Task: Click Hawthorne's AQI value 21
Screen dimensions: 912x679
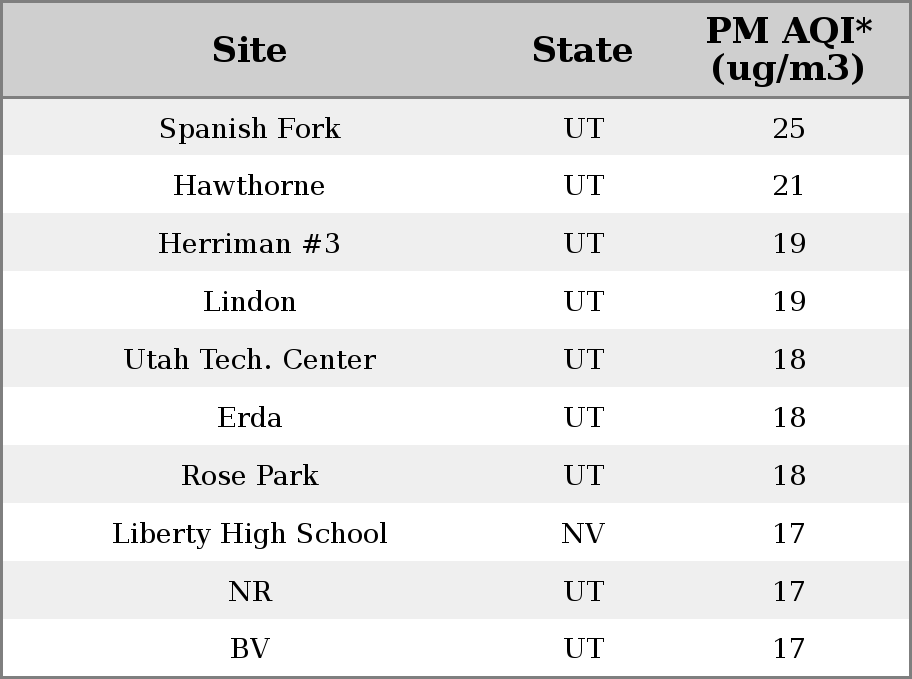Action: [789, 186]
